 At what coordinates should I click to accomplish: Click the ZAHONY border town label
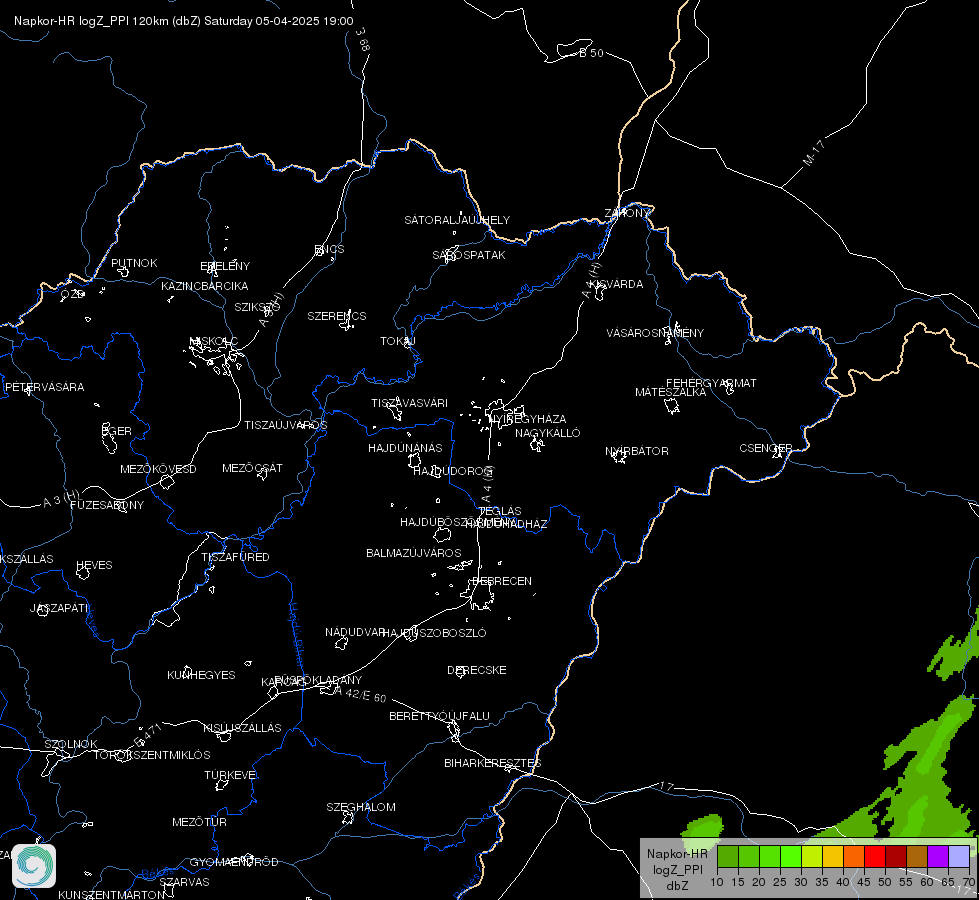coord(627,213)
